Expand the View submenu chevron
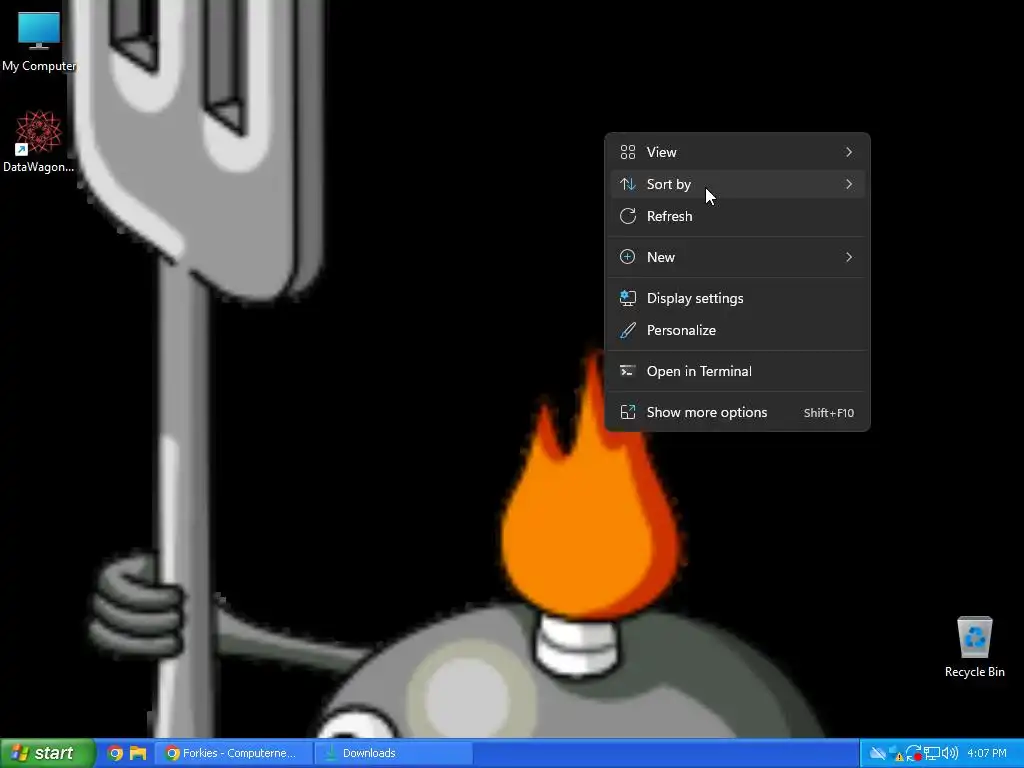Image resolution: width=1024 pixels, height=768 pixels. [849, 152]
